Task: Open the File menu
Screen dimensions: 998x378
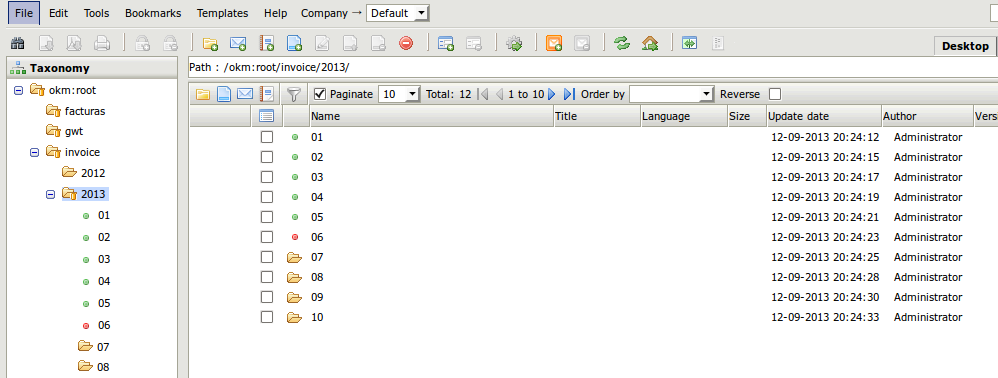Action: tap(24, 13)
